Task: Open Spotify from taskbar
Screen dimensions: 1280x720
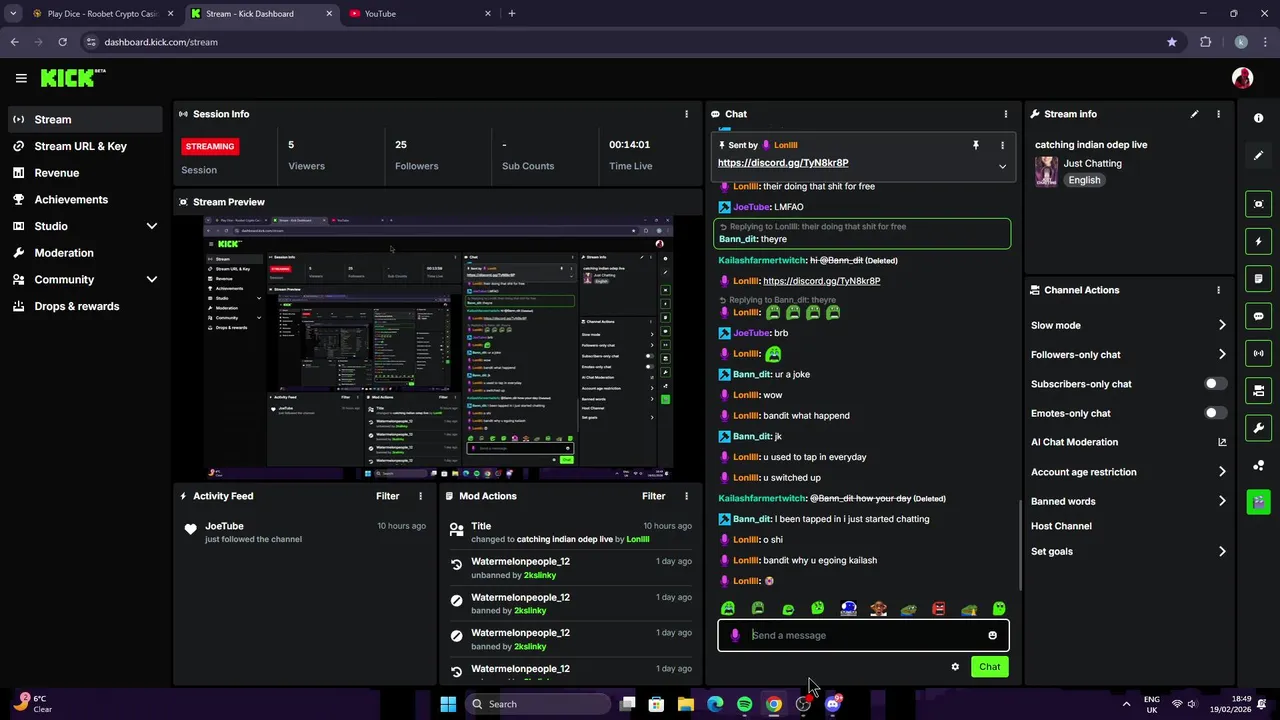Action: (745, 704)
